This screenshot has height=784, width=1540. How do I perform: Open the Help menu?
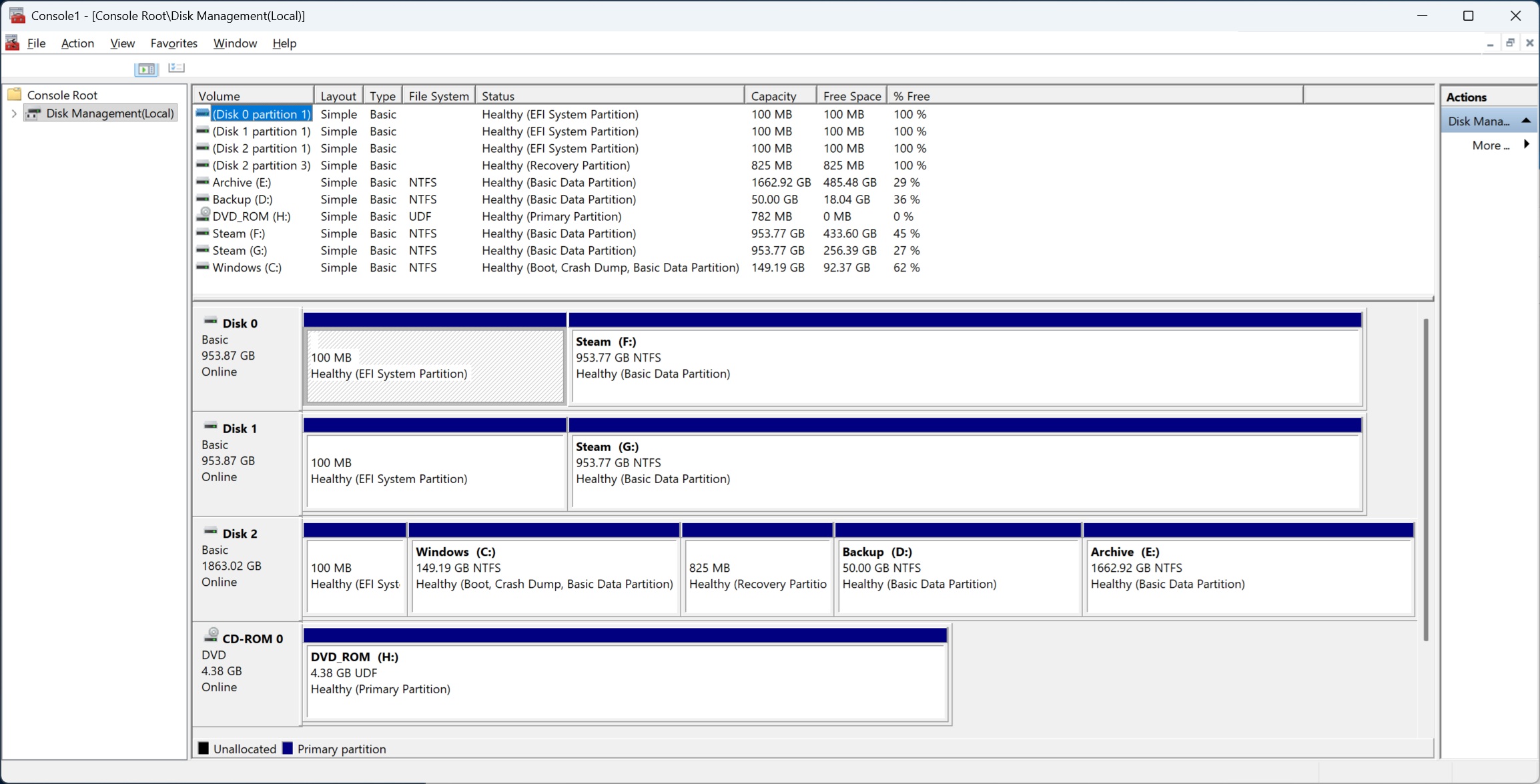click(284, 43)
